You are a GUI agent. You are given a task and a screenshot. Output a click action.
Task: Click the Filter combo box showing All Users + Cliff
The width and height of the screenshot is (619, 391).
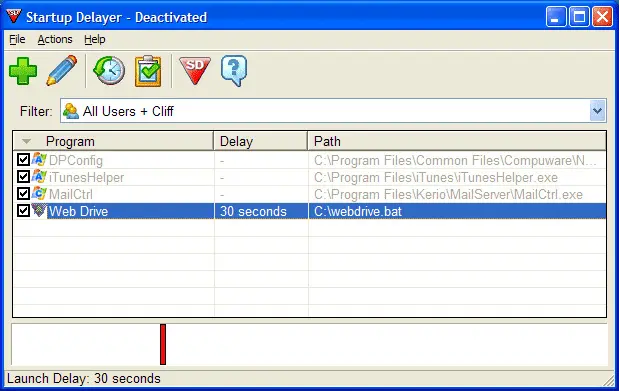pyautogui.click(x=333, y=111)
